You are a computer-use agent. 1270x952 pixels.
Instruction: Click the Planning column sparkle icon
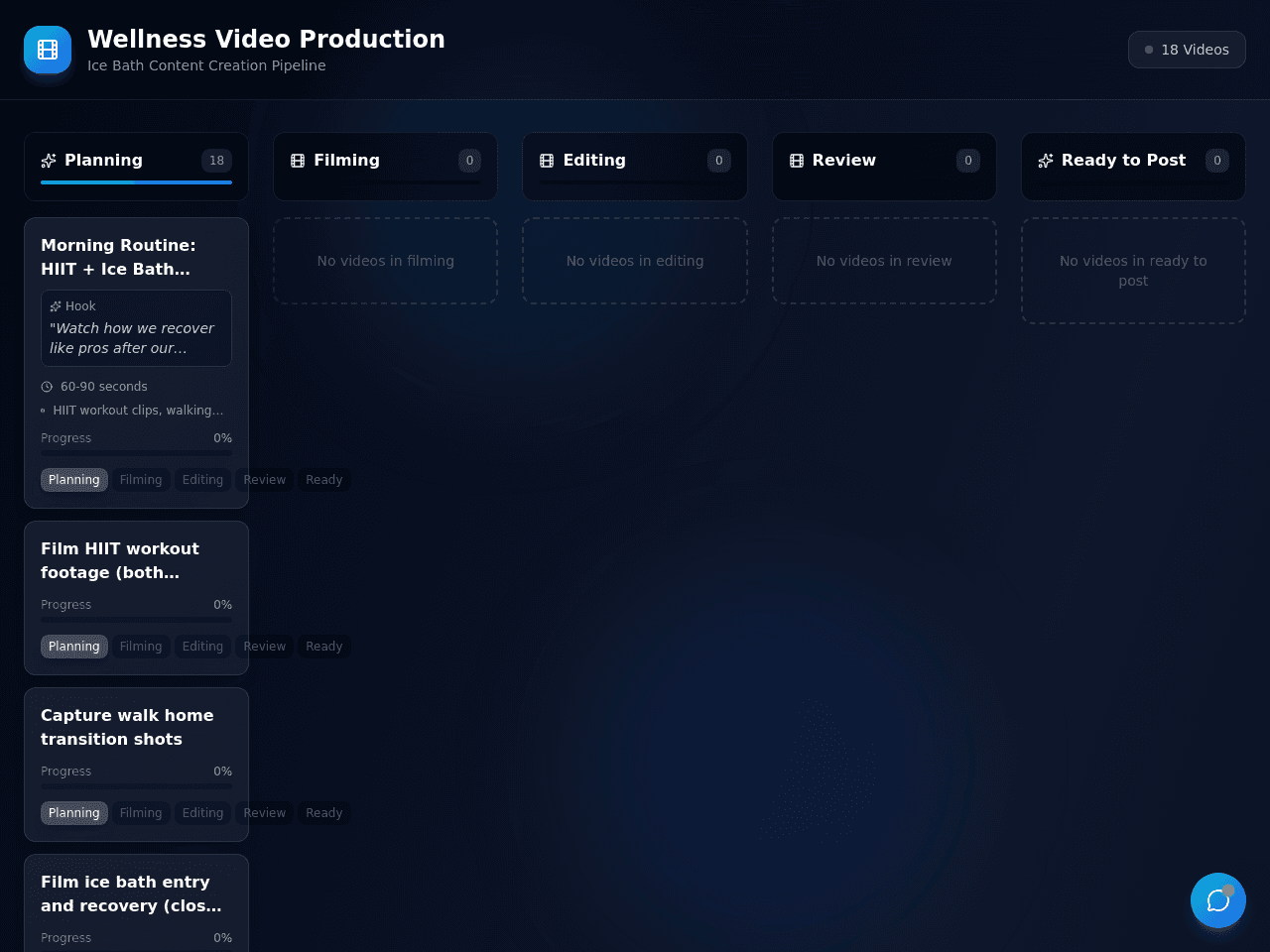(49, 161)
